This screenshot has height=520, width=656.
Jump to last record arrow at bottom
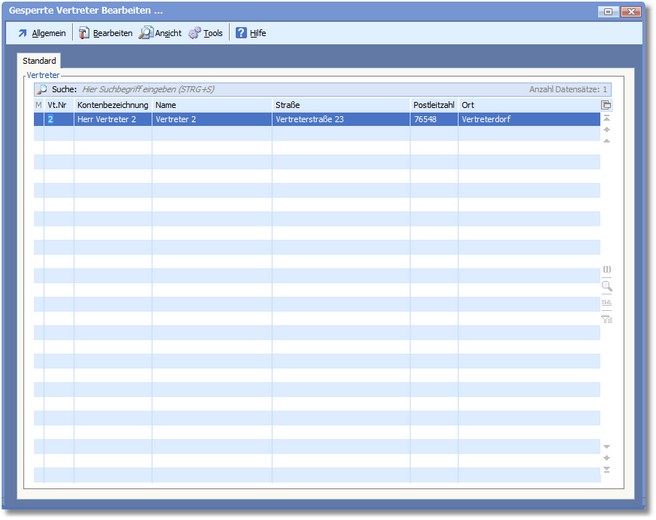pyautogui.click(x=606, y=469)
